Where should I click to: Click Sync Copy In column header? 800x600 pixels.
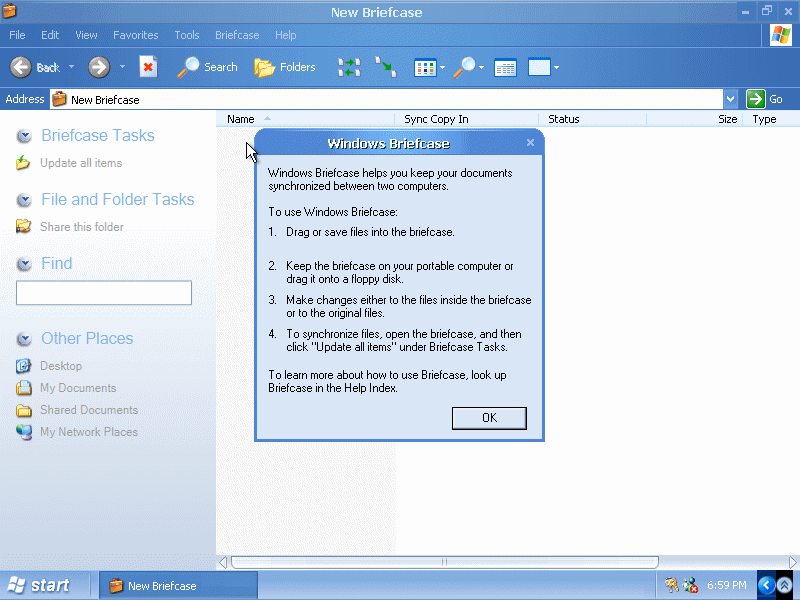click(467, 119)
